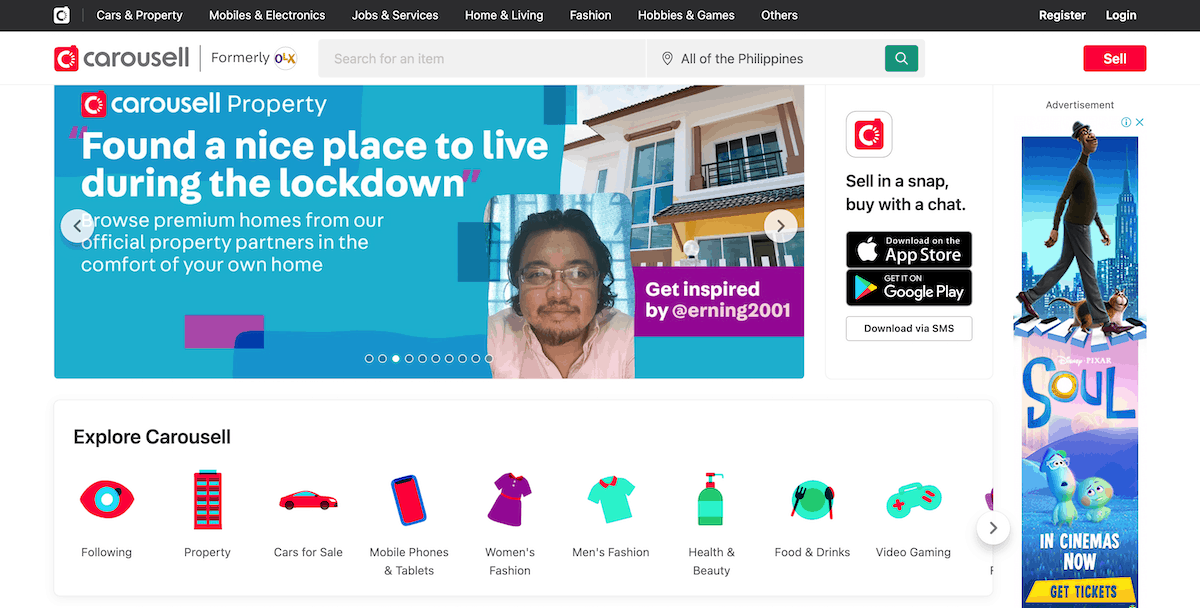Choose the Mobile Phones & Tablets icon
Screen dimensions: 1200x608
click(x=408, y=500)
